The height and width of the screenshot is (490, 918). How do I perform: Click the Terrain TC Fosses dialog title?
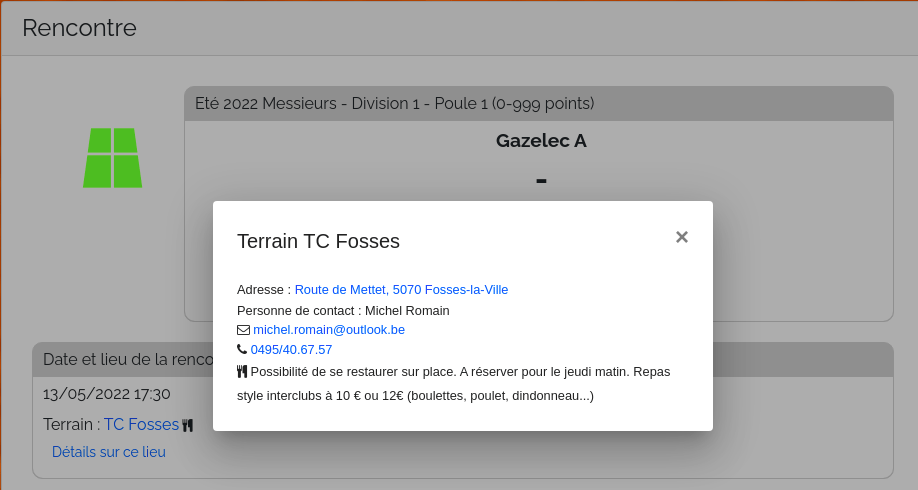click(x=318, y=241)
